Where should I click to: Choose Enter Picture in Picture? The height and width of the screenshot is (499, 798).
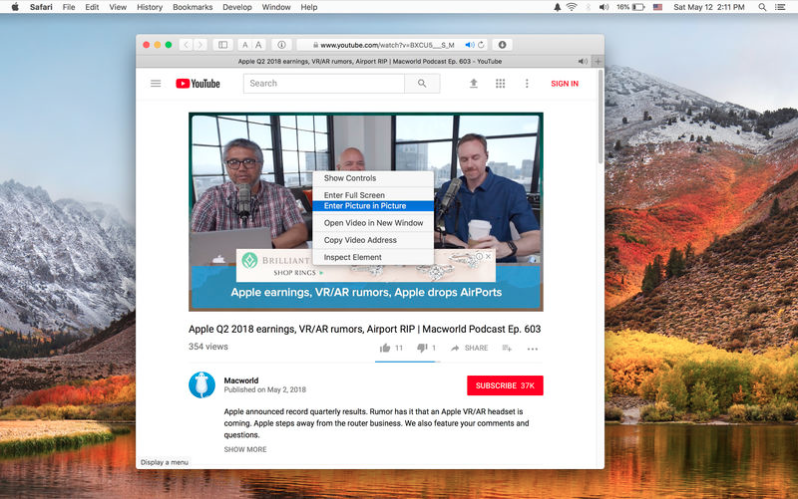tap(373, 206)
